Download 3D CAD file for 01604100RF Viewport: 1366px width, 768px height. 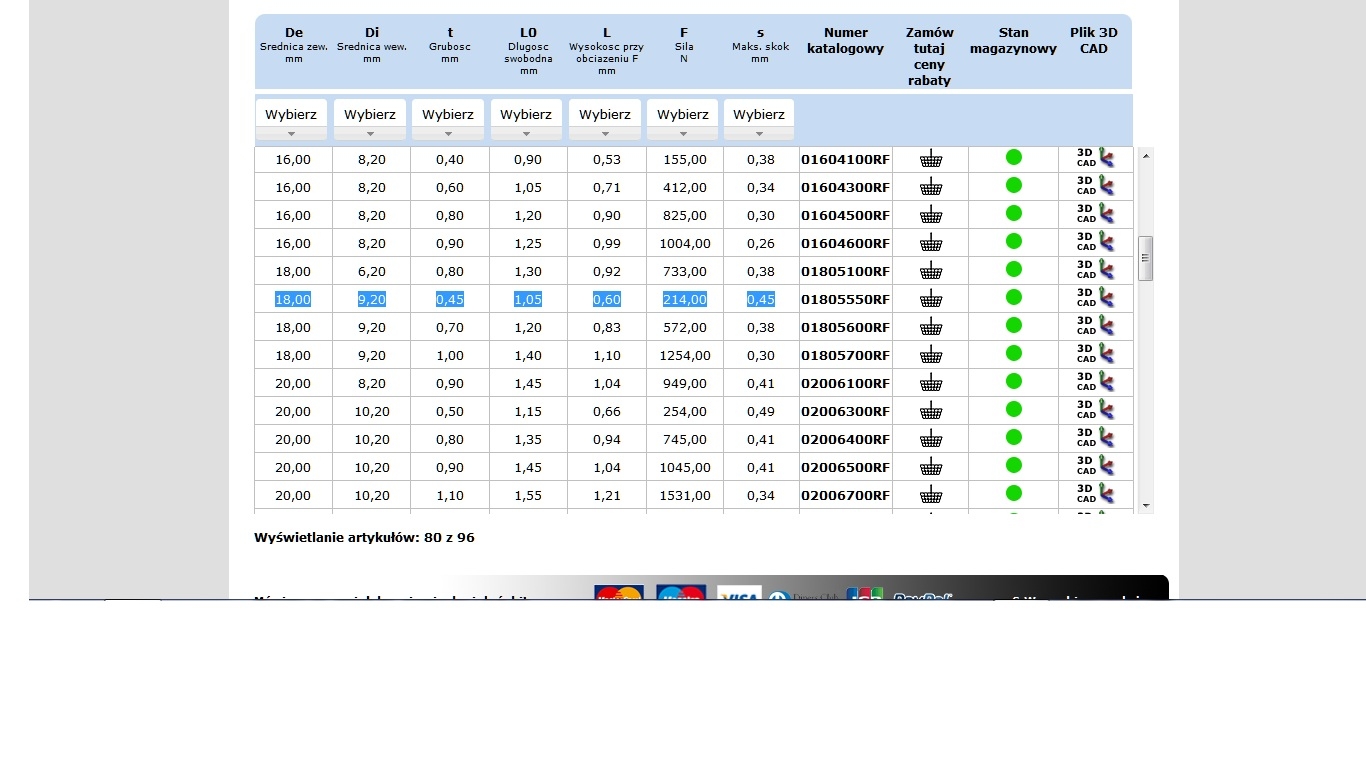pyautogui.click(x=1095, y=158)
